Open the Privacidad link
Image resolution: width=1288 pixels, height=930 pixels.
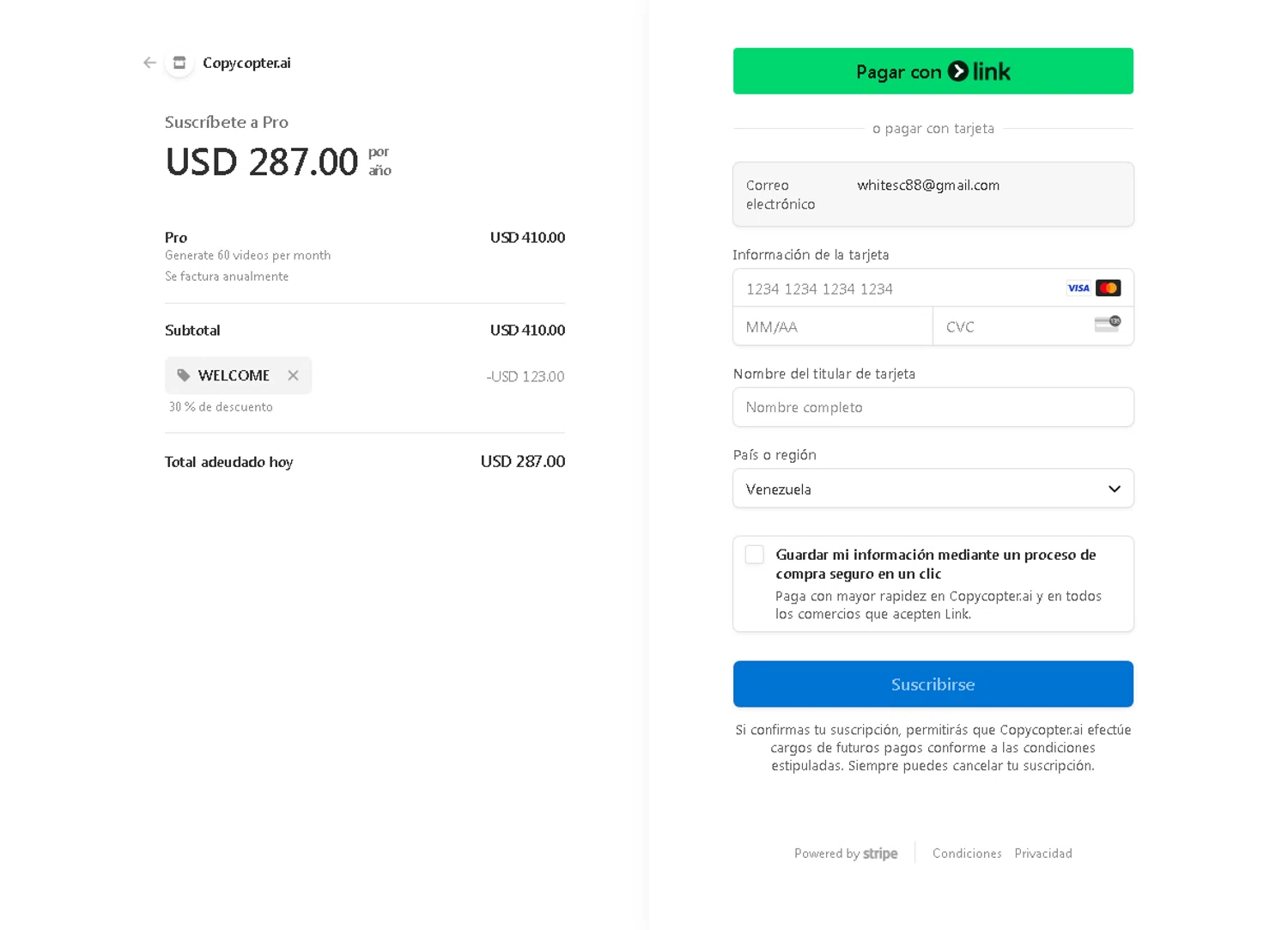pyautogui.click(x=1043, y=854)
